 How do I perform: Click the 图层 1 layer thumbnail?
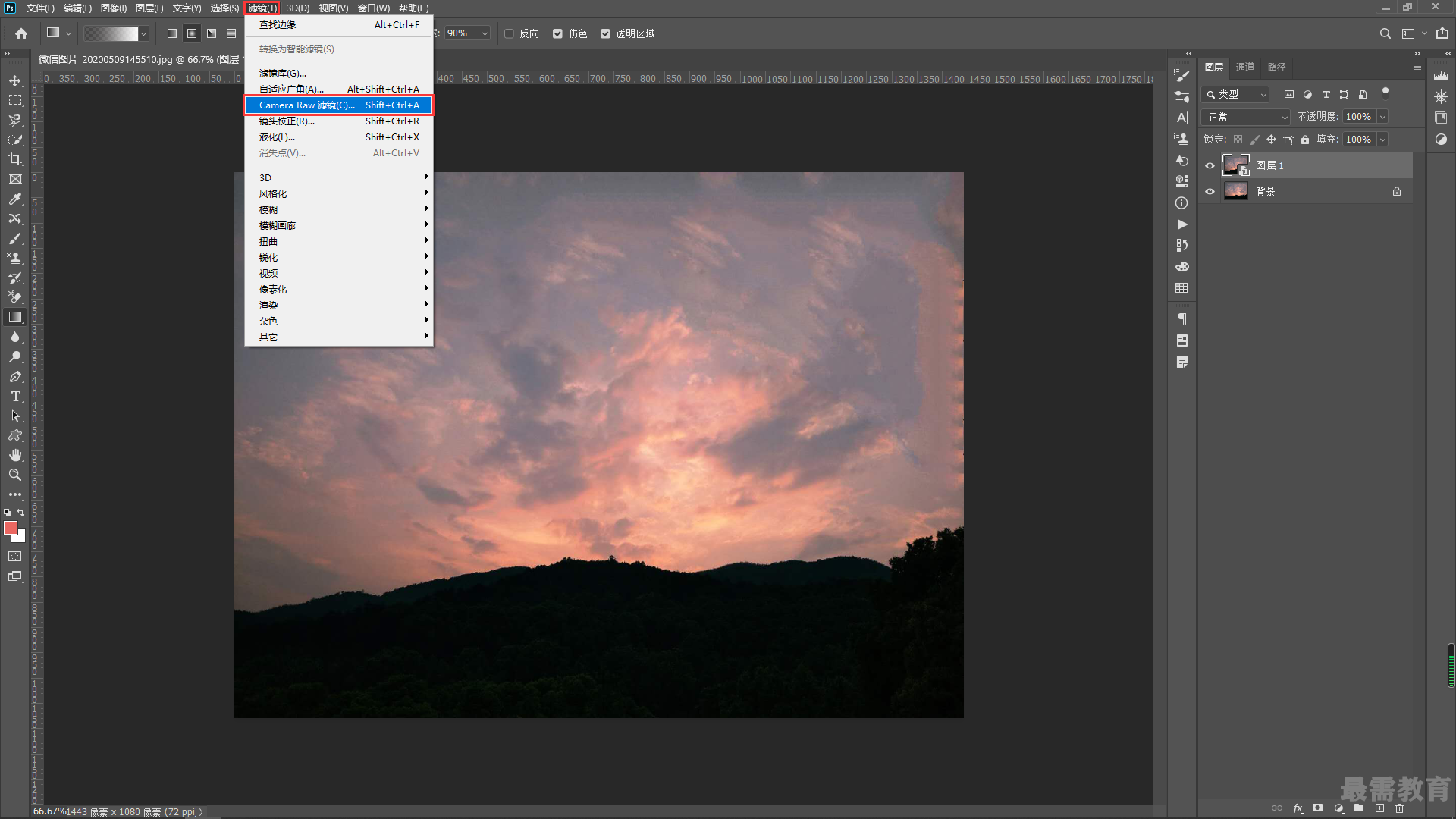tap(1236, 165)
